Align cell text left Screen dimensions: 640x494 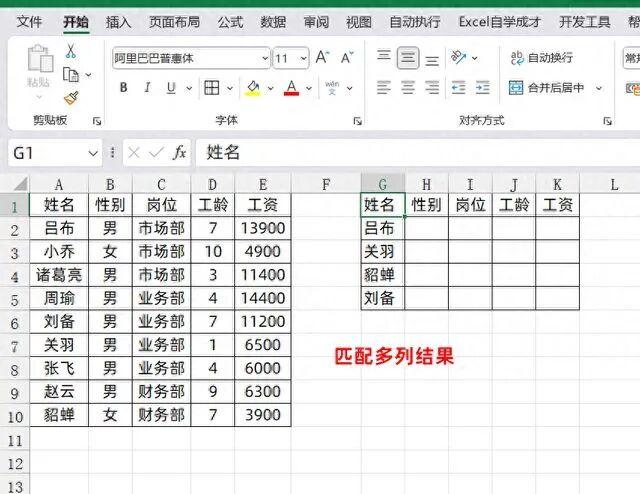pos(384,87)
